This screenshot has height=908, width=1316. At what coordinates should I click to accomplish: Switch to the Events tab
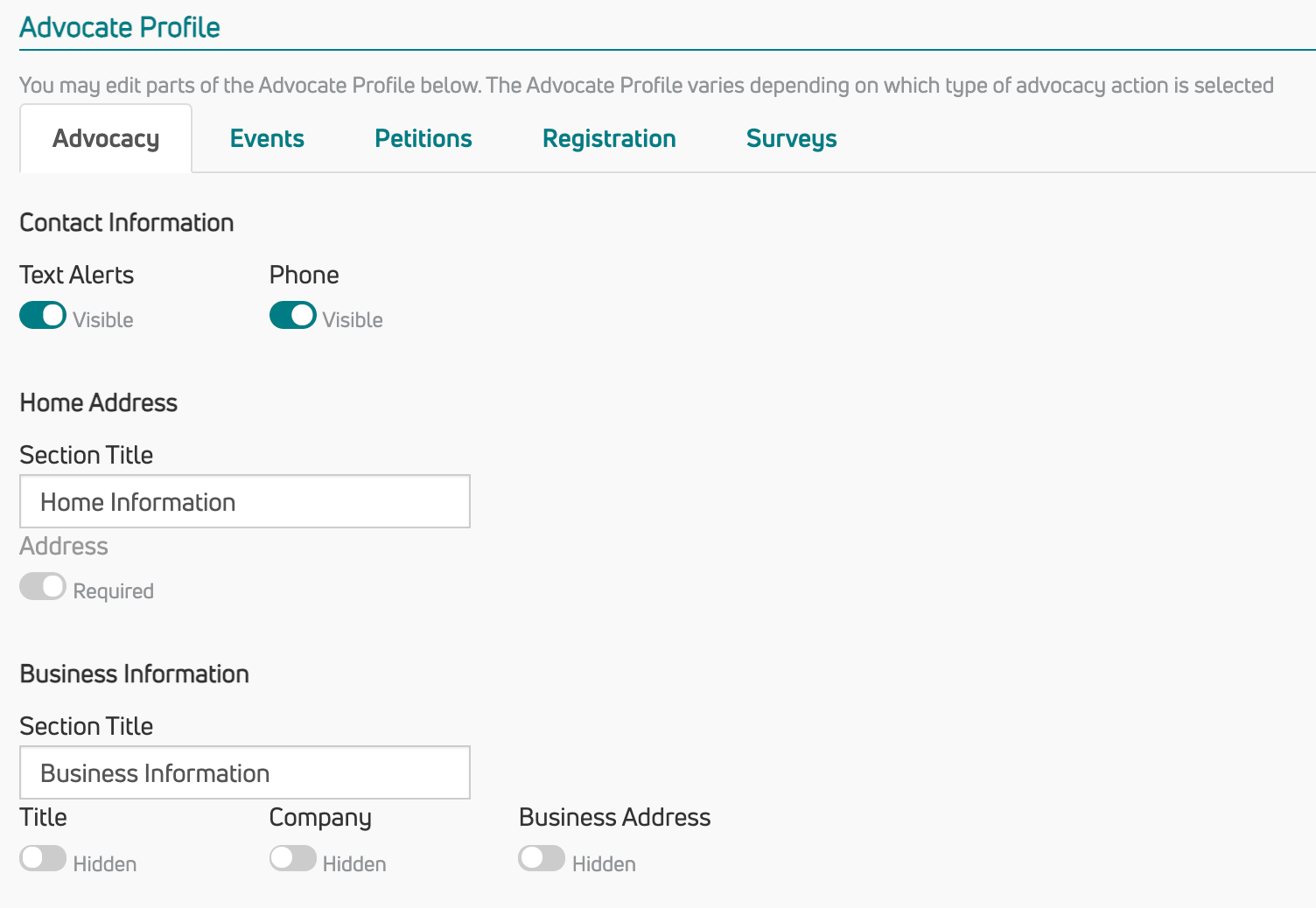267,139
